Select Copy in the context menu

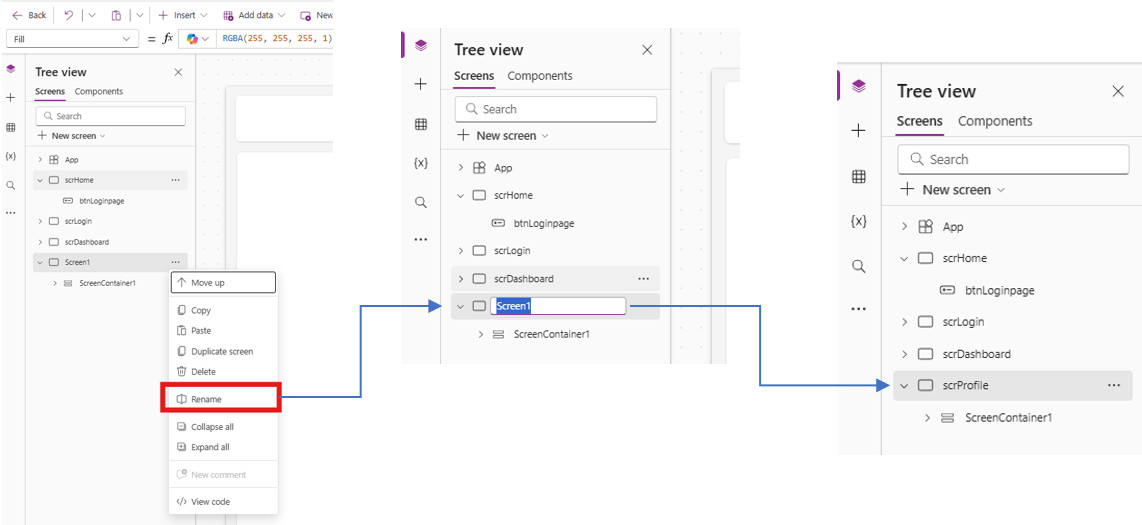[x=223, y=310]
